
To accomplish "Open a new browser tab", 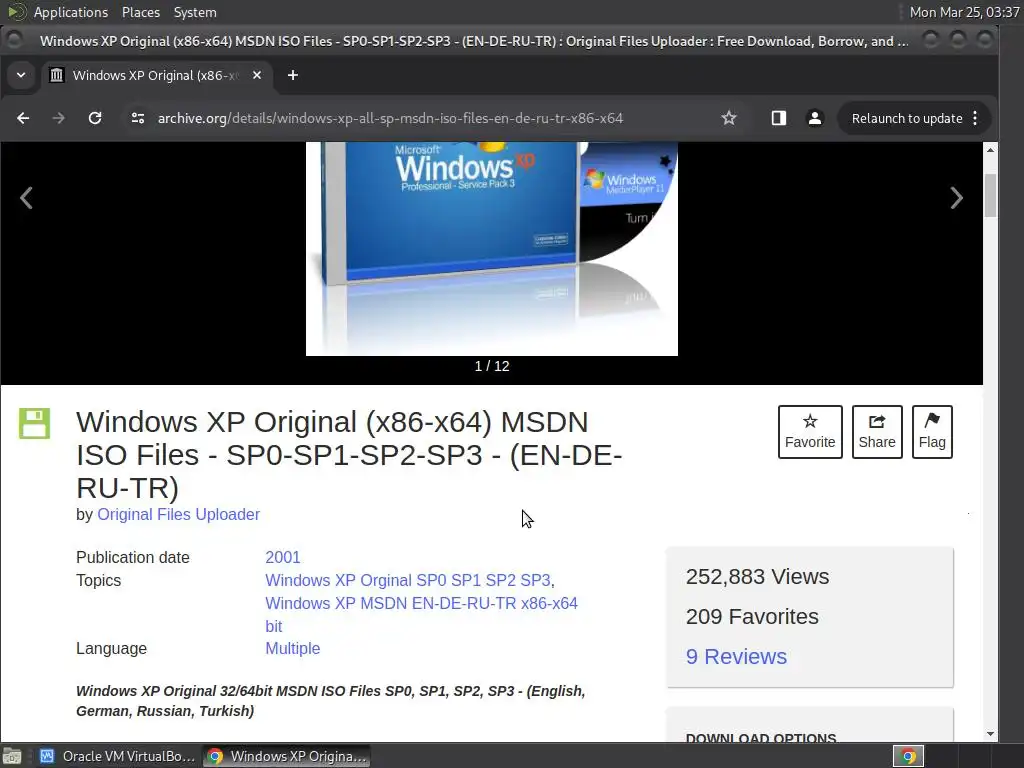I will click(293, 75).
